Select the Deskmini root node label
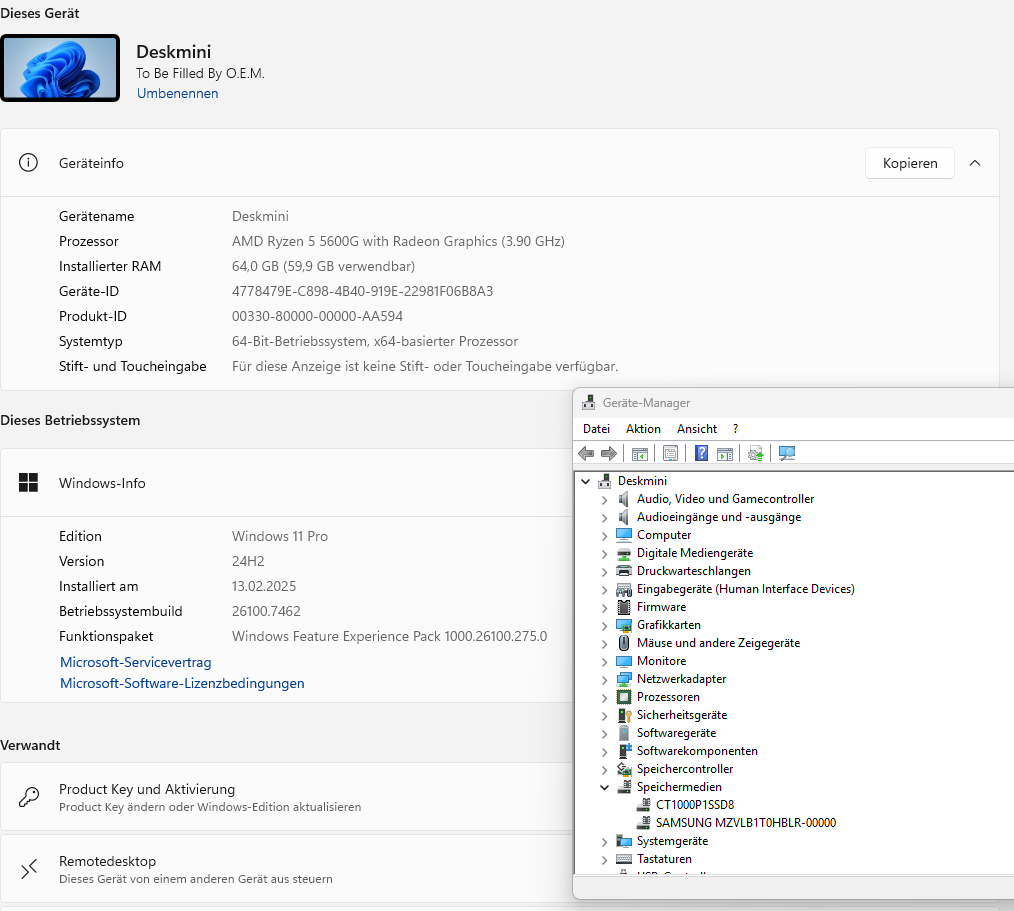The image size is (1014, 911). tap(642, 480)
